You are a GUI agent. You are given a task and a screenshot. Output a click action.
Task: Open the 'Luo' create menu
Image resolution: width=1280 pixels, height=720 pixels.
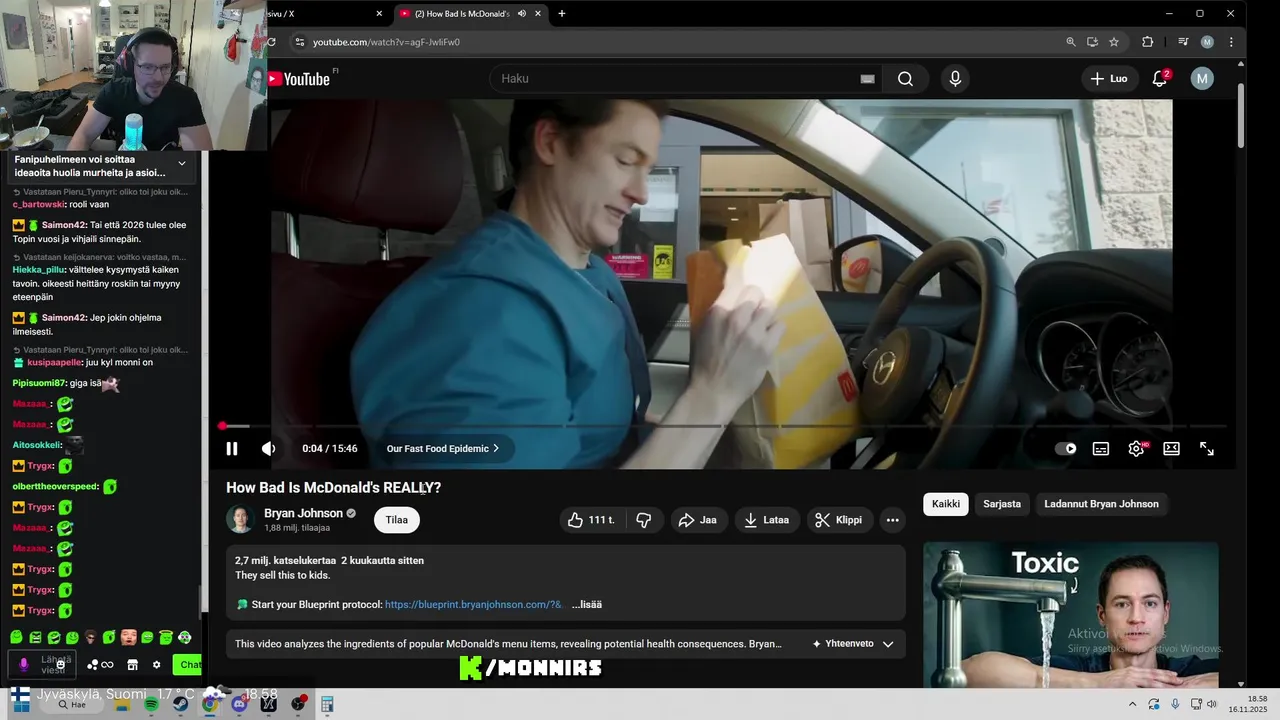[1109, 79]
